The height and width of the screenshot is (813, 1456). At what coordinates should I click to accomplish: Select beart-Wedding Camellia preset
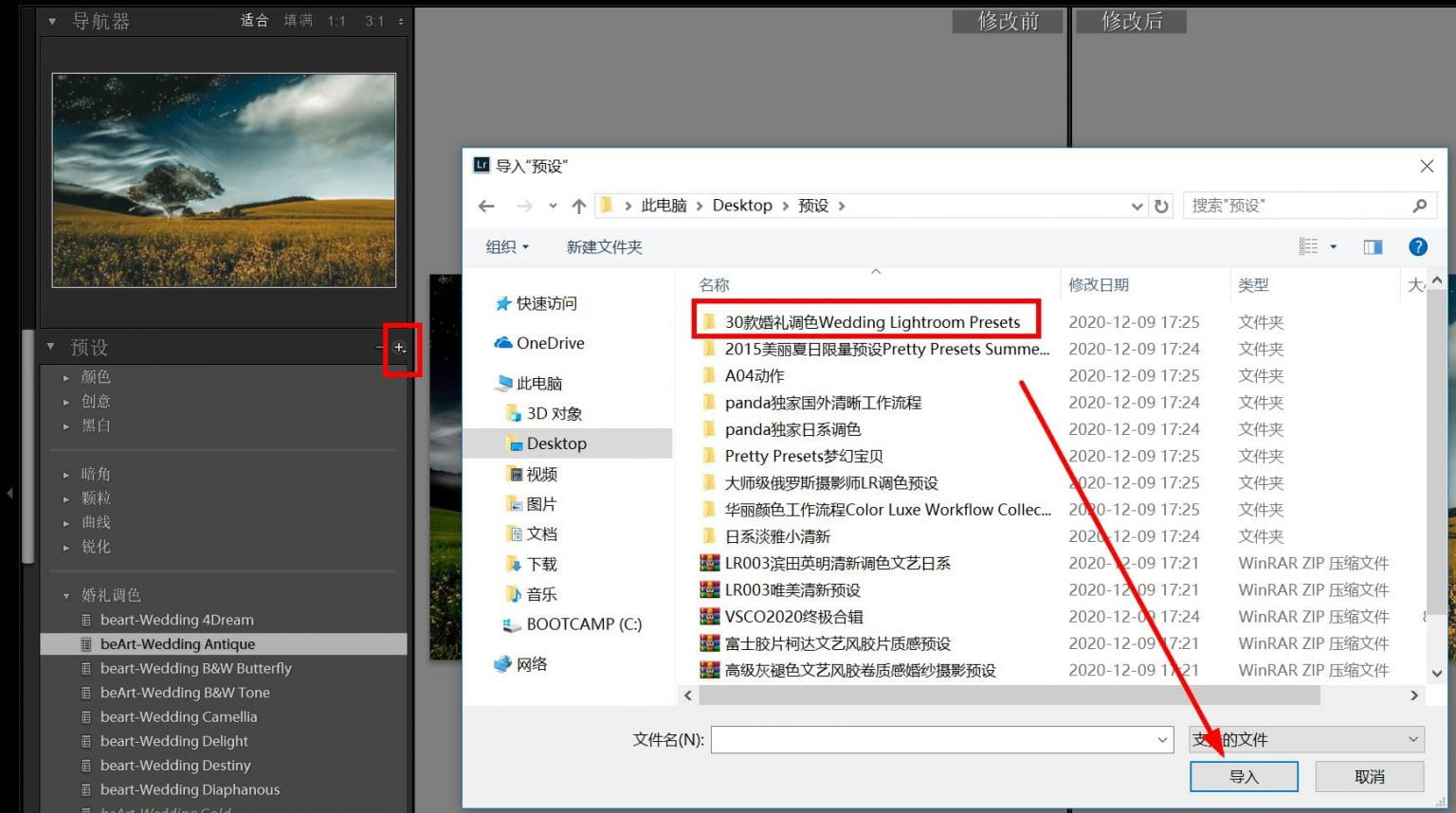point(178,716)
